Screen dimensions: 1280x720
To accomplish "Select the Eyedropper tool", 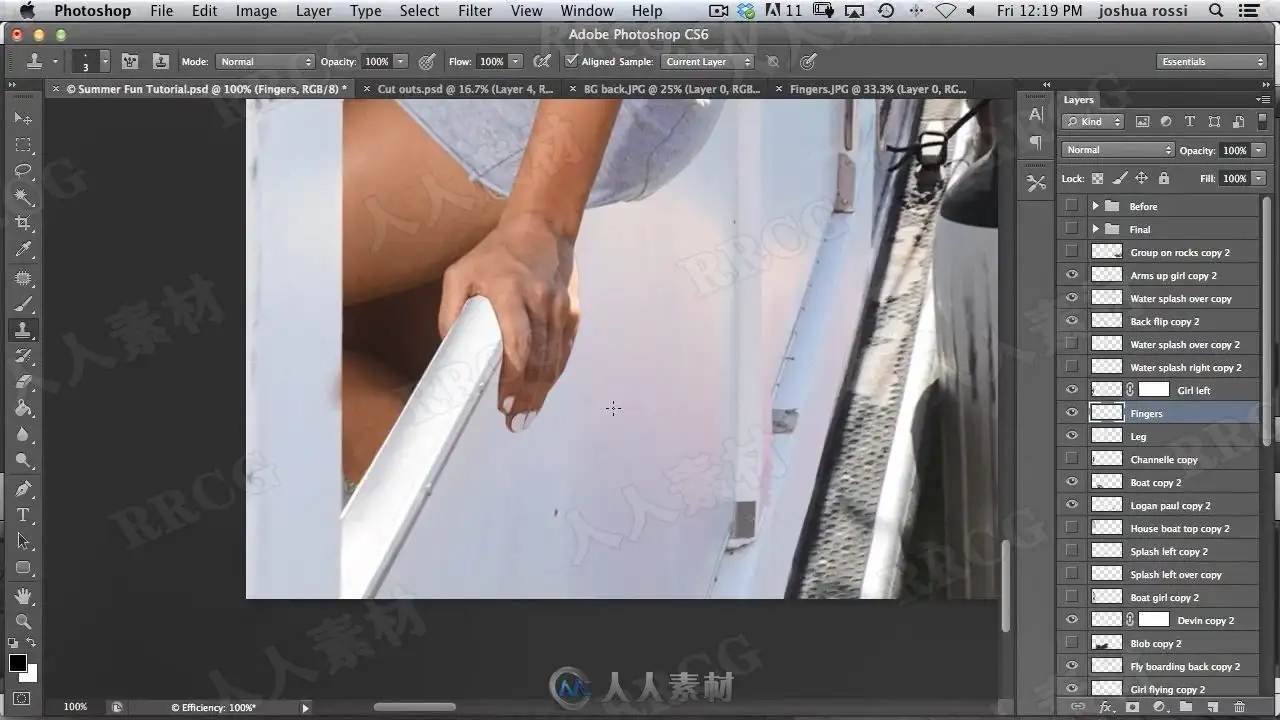I will point(23,249).
